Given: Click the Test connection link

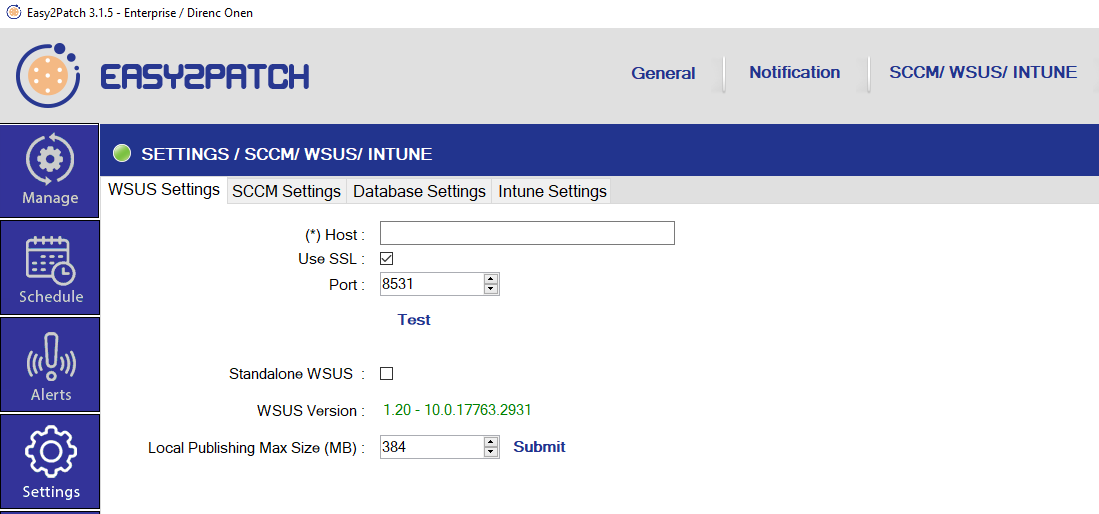Looking at the screenshot, I should point(414,320).
